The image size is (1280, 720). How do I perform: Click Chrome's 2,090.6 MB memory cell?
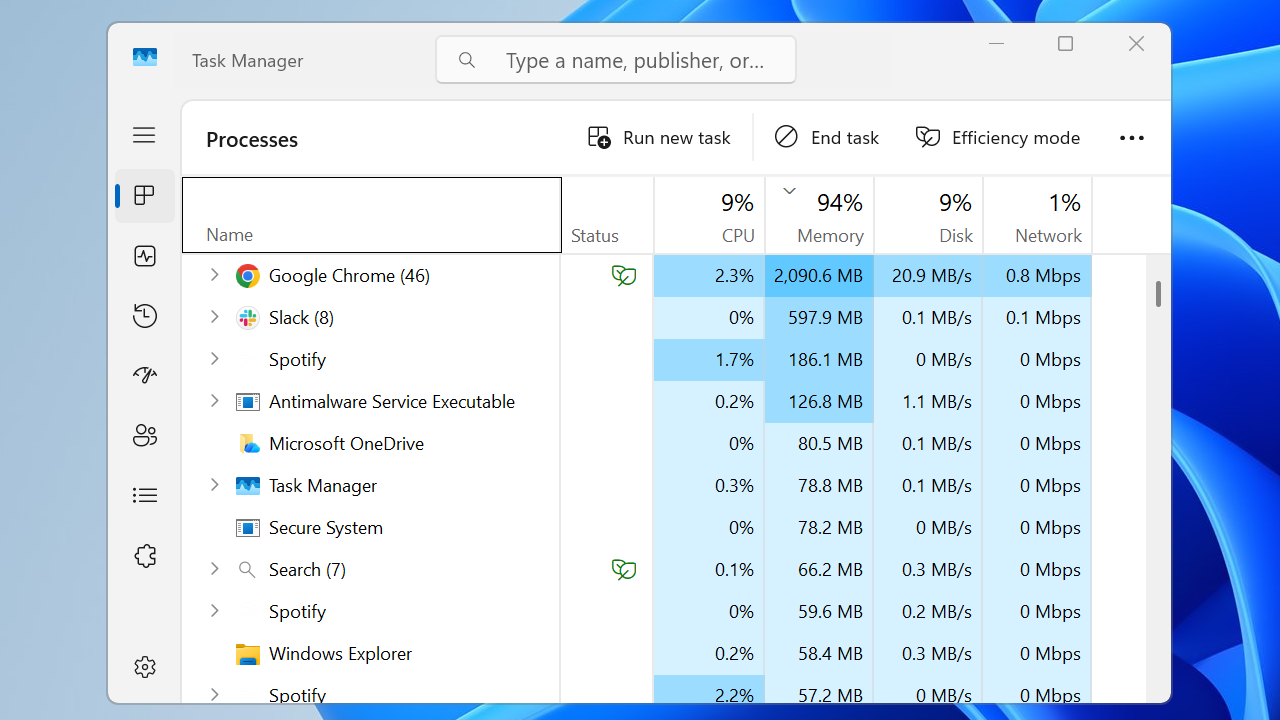[820, 276]
